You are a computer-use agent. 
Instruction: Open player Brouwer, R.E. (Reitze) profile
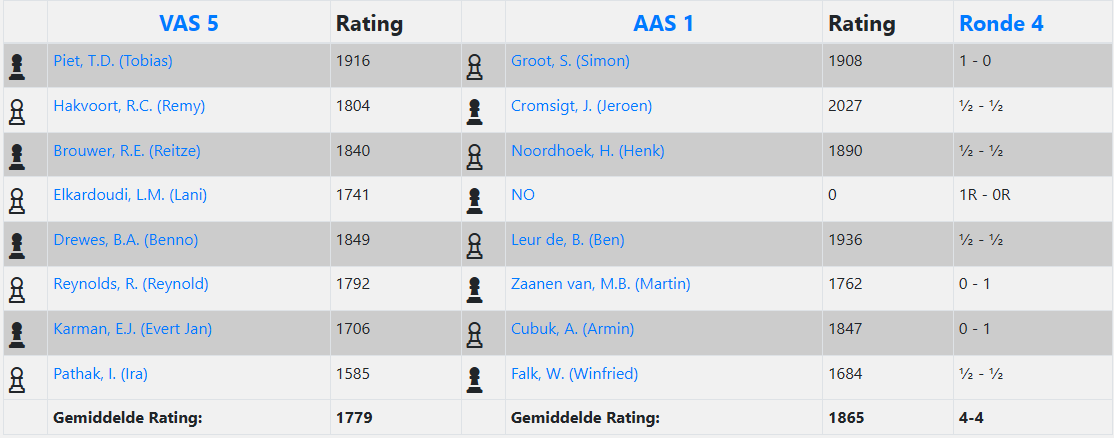tap(127, 151)
